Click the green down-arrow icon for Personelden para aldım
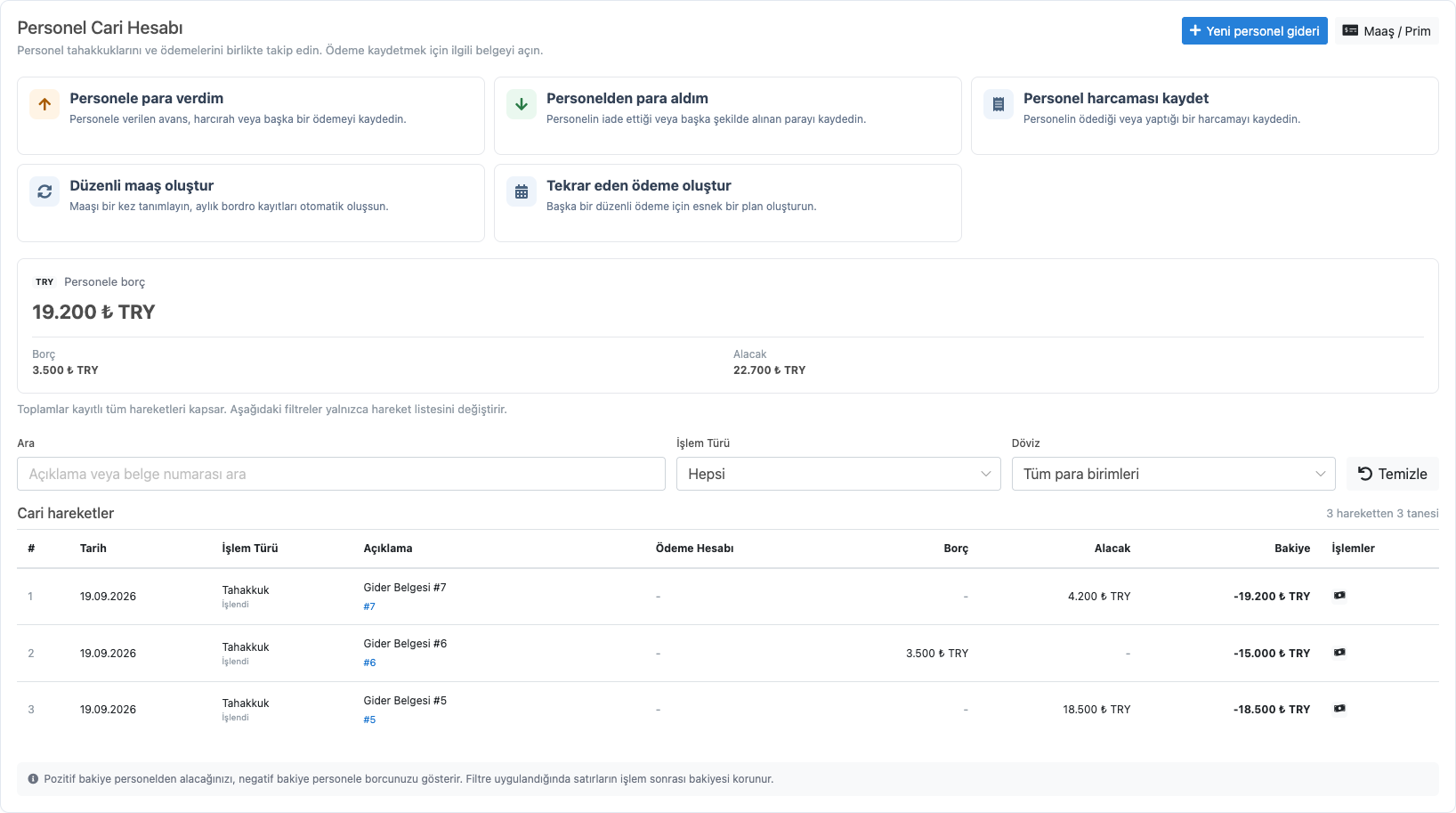 coord(522,104)
